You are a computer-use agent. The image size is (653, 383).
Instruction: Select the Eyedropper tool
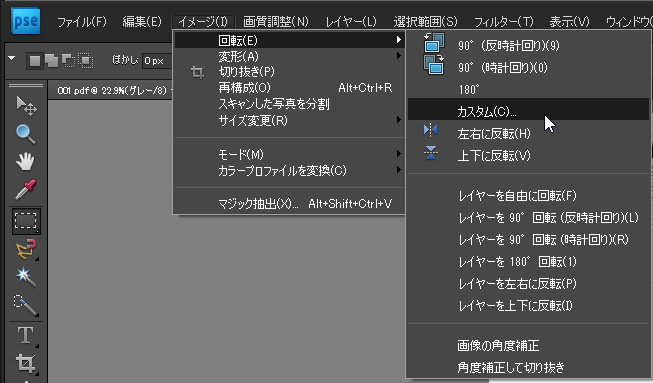coord(26,189)
